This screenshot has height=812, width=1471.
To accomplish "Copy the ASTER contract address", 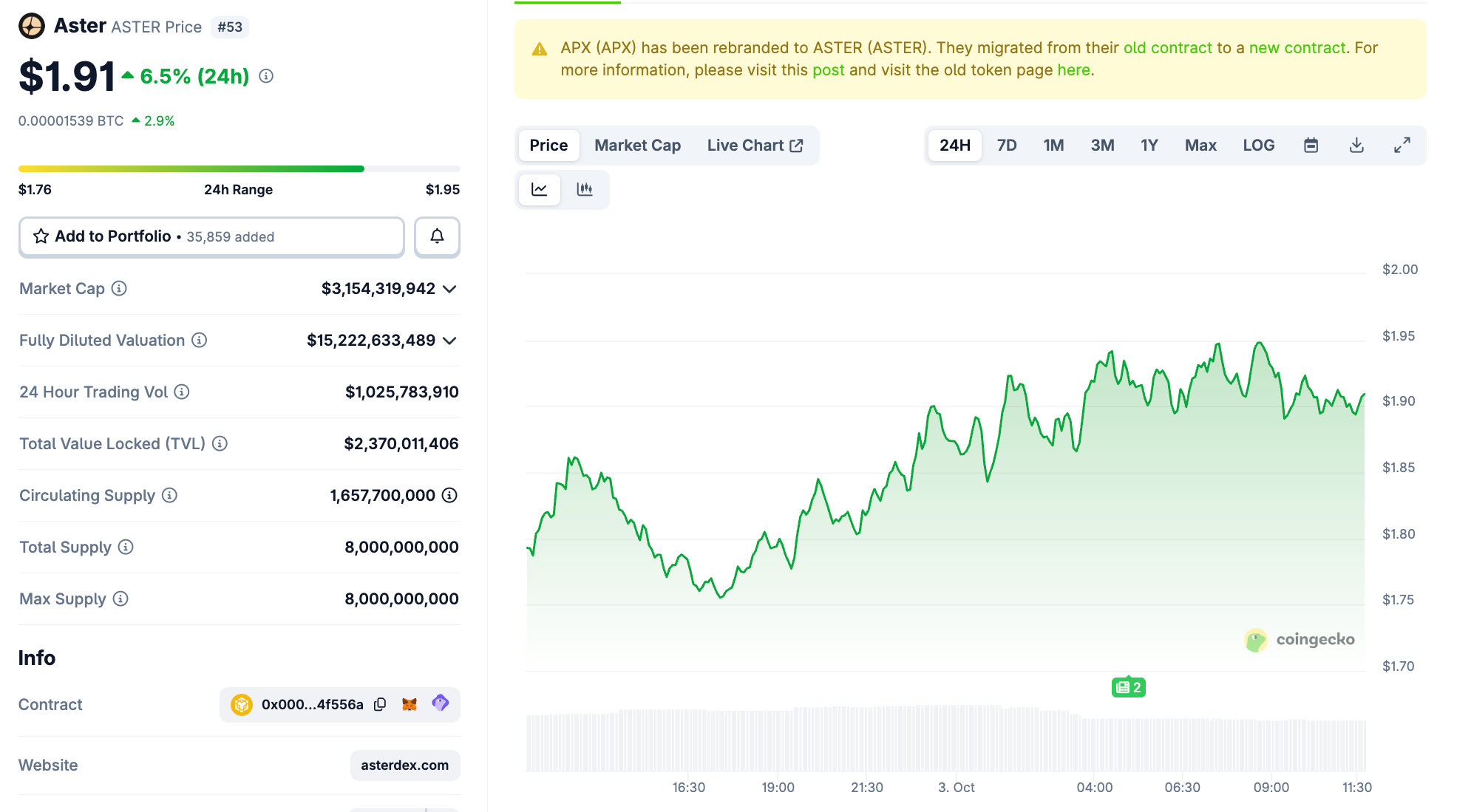I will [379, 704].
